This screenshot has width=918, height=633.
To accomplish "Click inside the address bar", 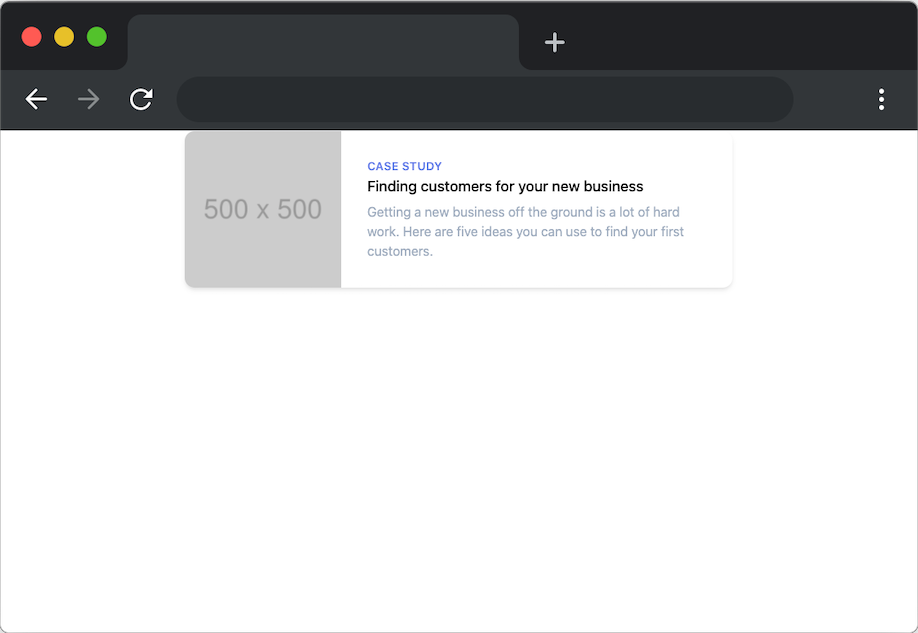I will (485, 99).
